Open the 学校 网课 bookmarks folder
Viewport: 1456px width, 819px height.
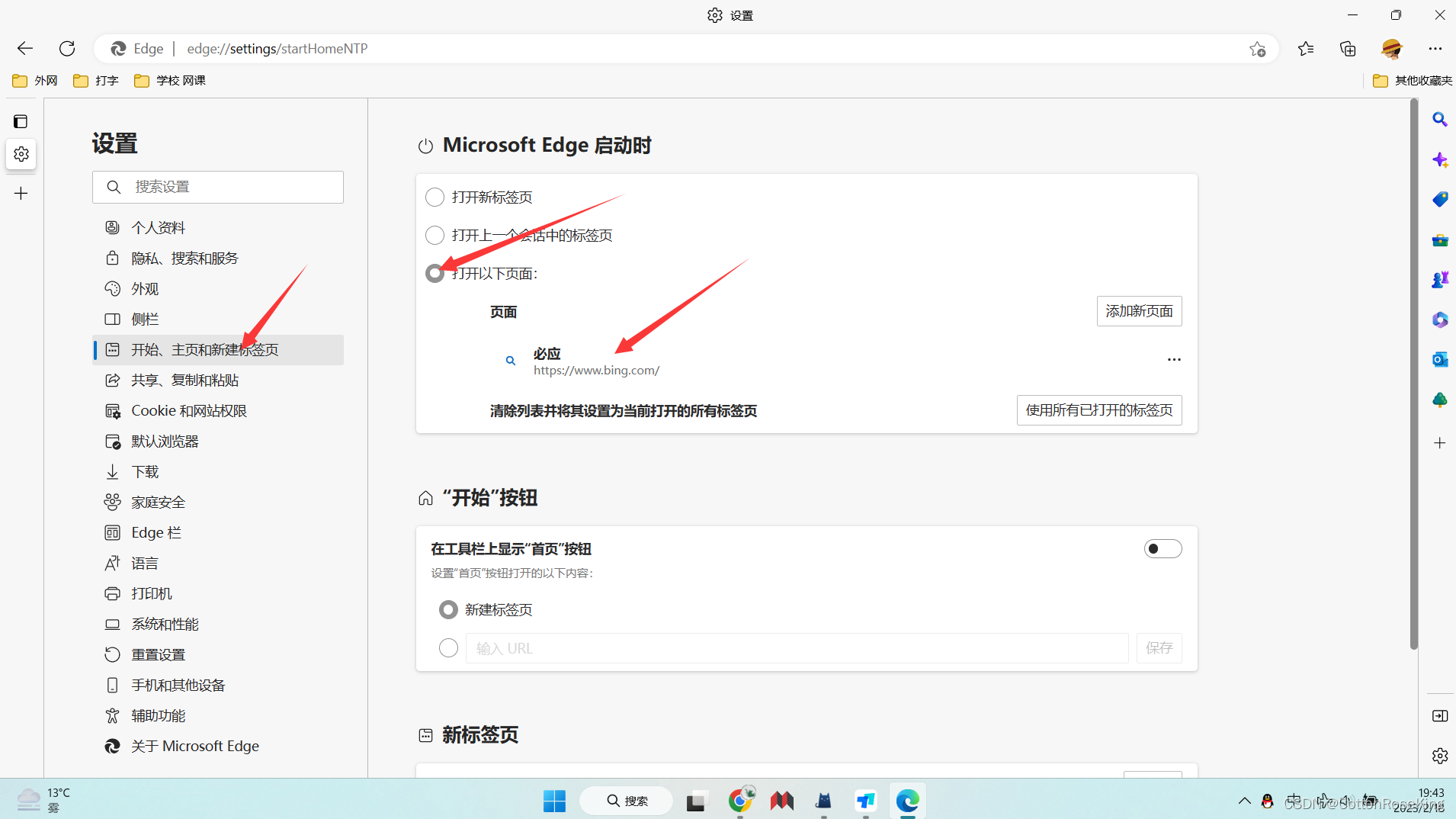(169, 81)
